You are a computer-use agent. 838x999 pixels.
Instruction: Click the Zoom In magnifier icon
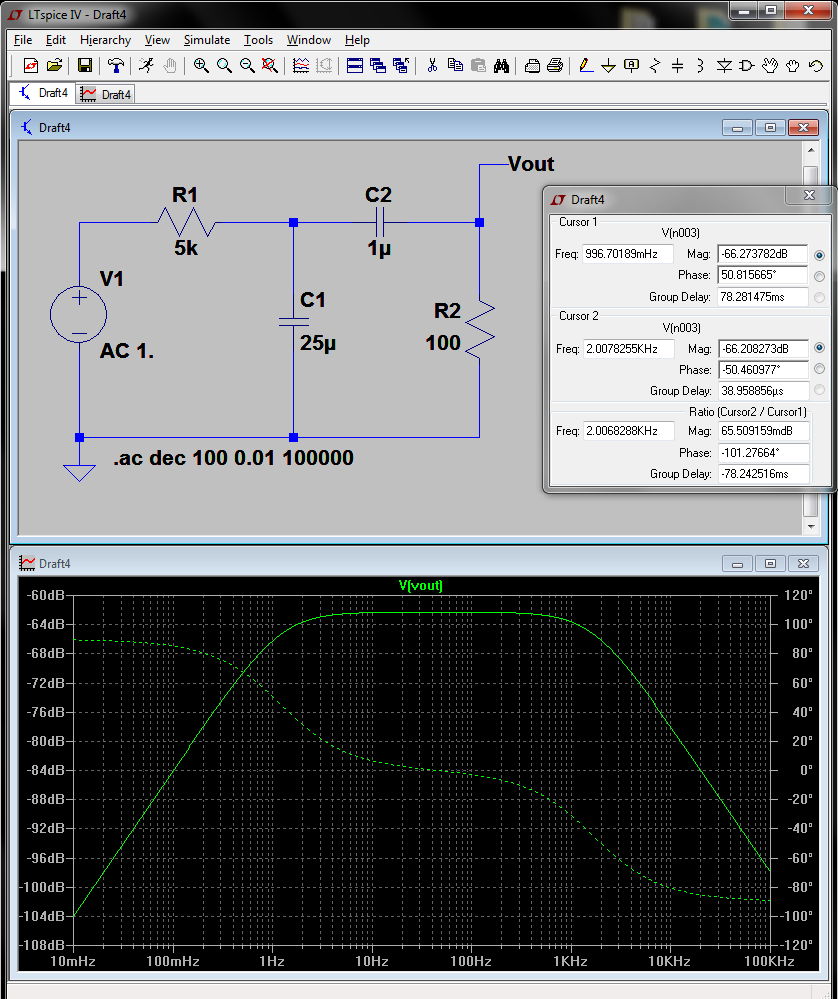point(201,65)
